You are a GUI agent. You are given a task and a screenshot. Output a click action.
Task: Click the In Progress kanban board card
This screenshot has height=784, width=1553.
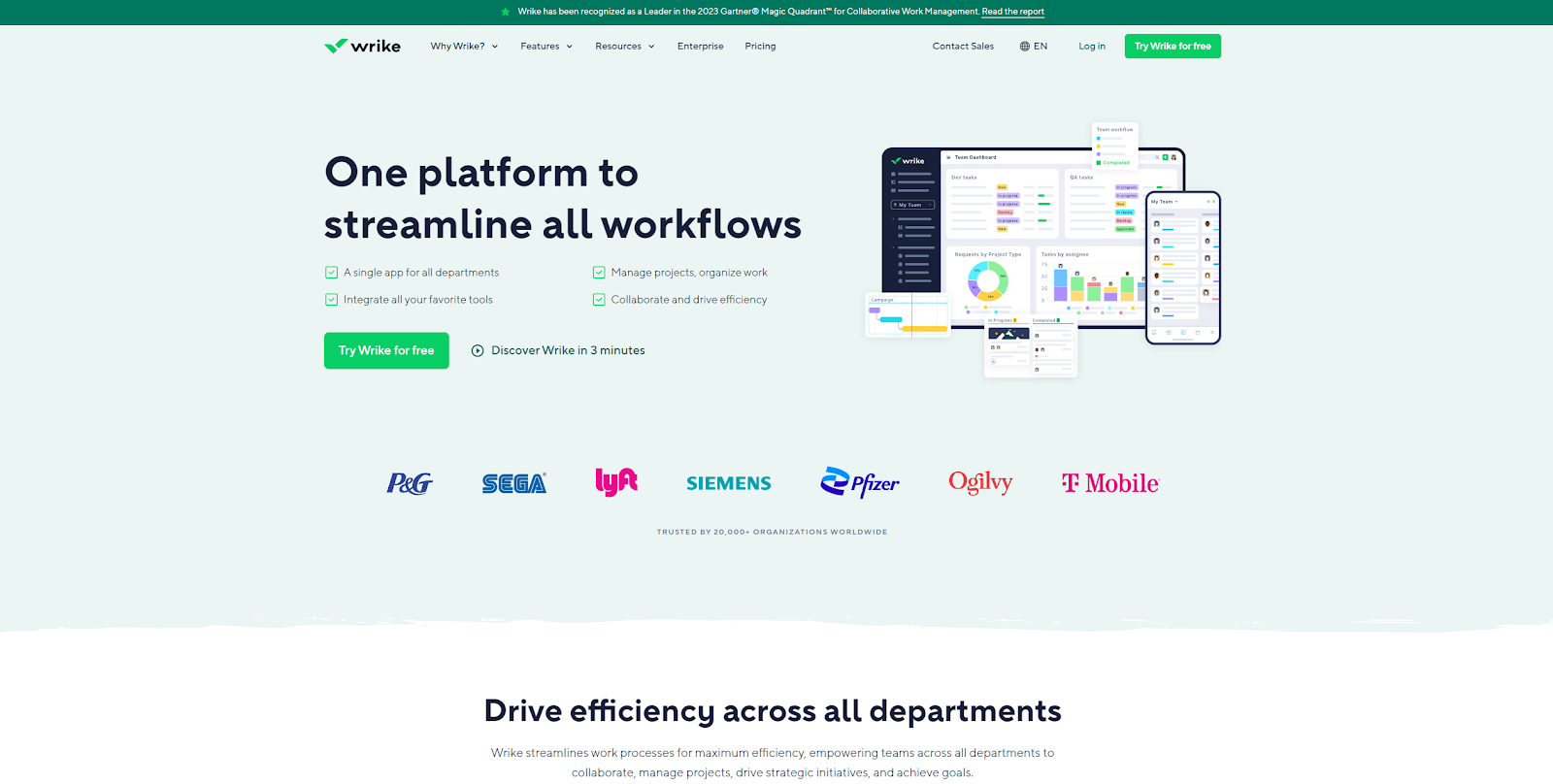point(1031,346)
